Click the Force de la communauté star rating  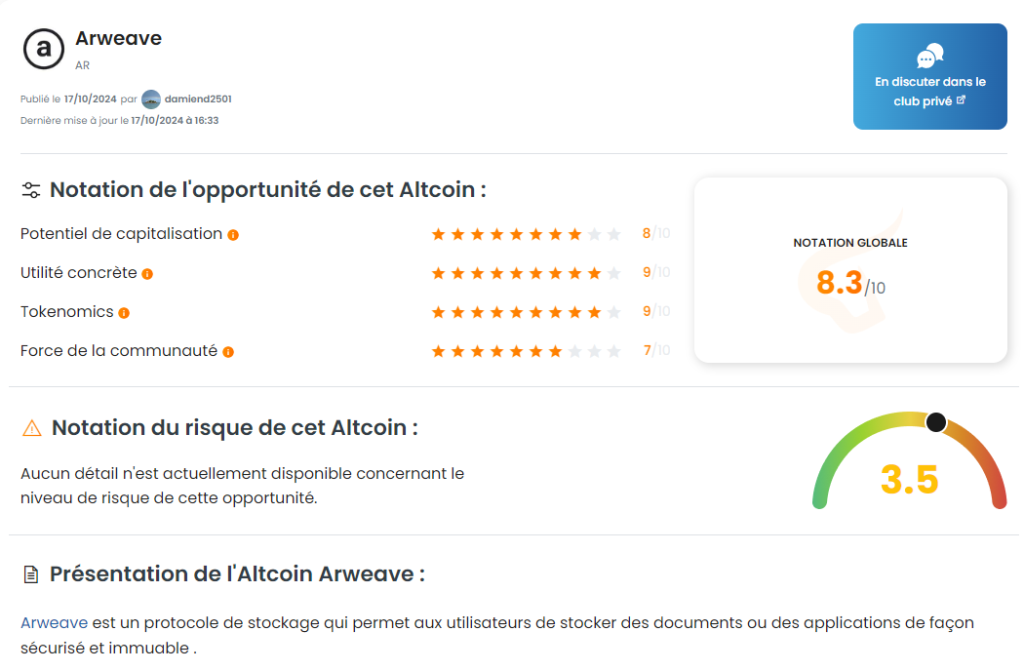click(526, 351)
